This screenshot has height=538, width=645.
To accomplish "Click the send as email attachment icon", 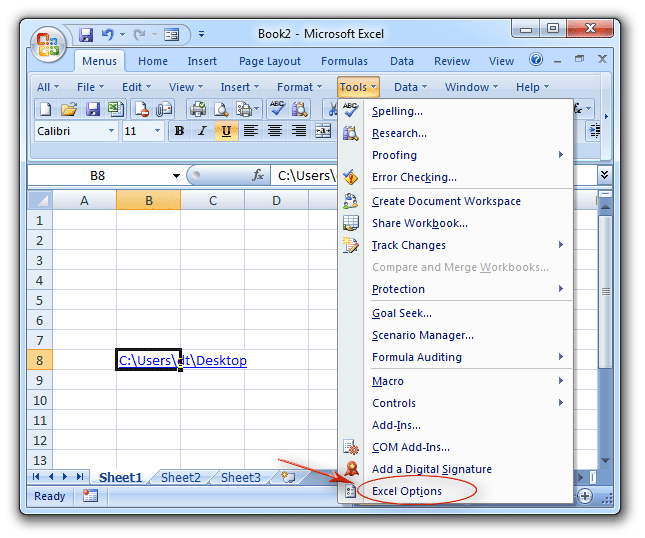I will [x=164, y=109].
